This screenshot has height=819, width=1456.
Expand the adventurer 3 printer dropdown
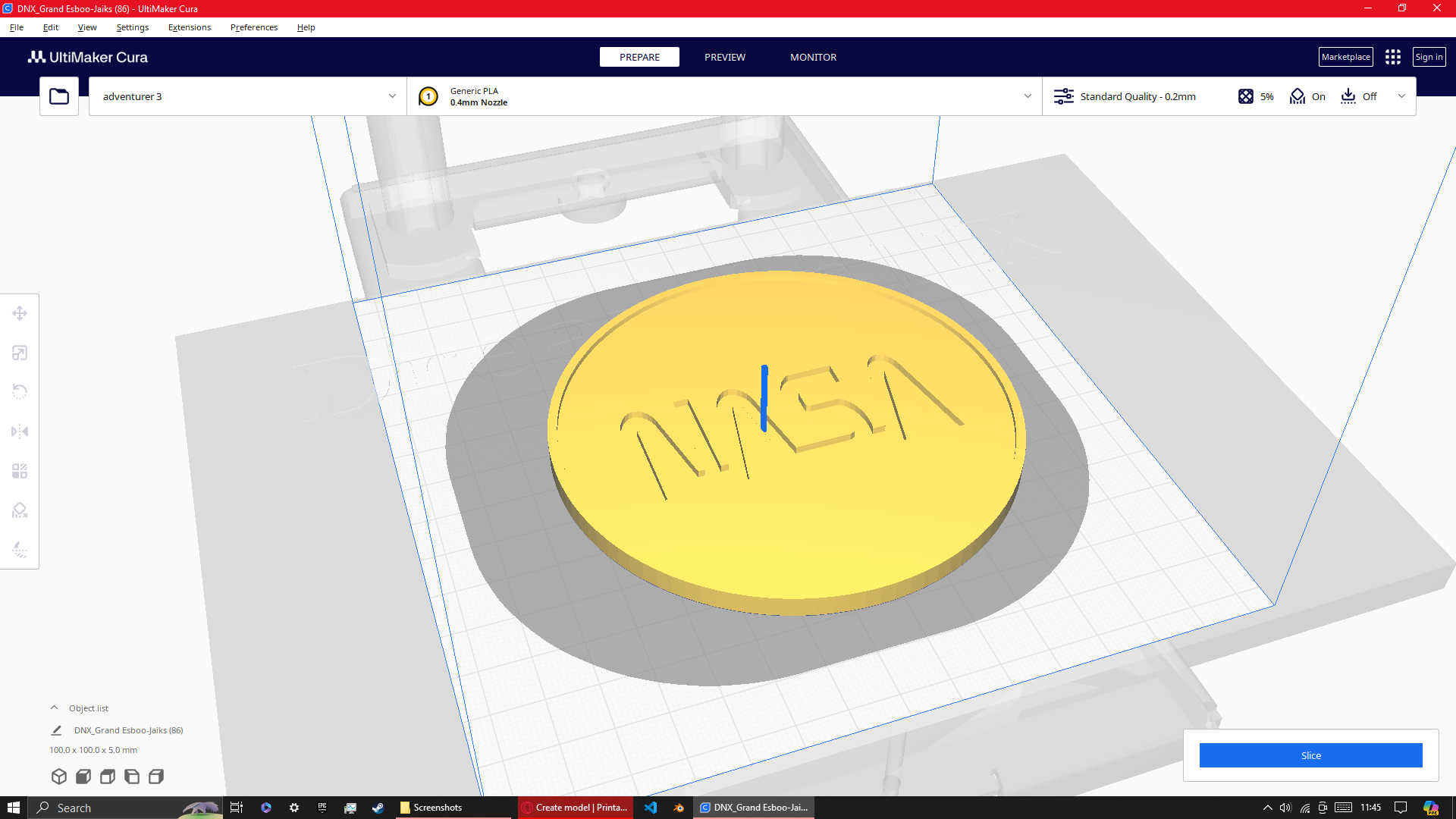point(248,96)
